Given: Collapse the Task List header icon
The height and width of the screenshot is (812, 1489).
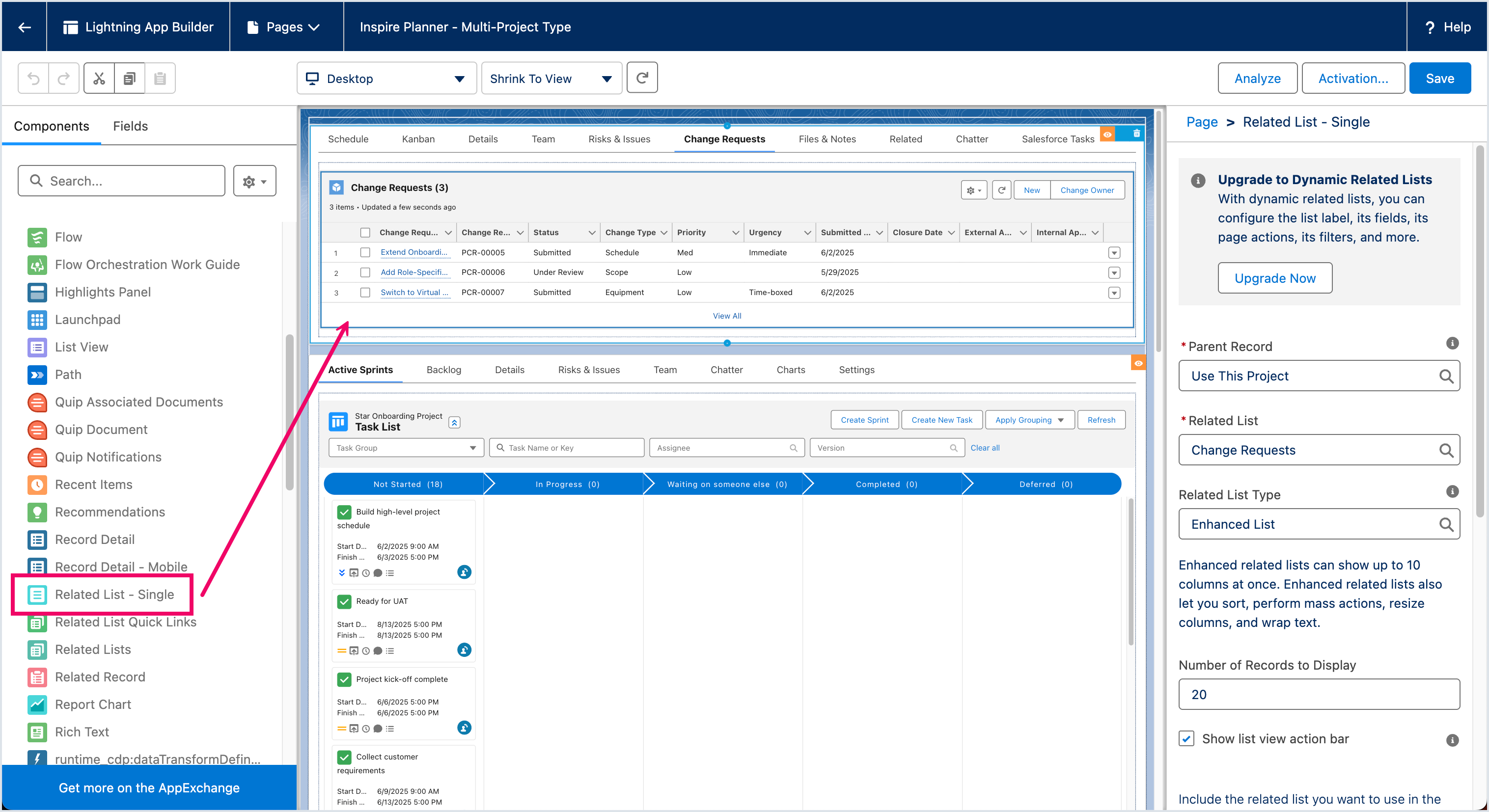Looking at the screenshot, I should coord(454,423).
